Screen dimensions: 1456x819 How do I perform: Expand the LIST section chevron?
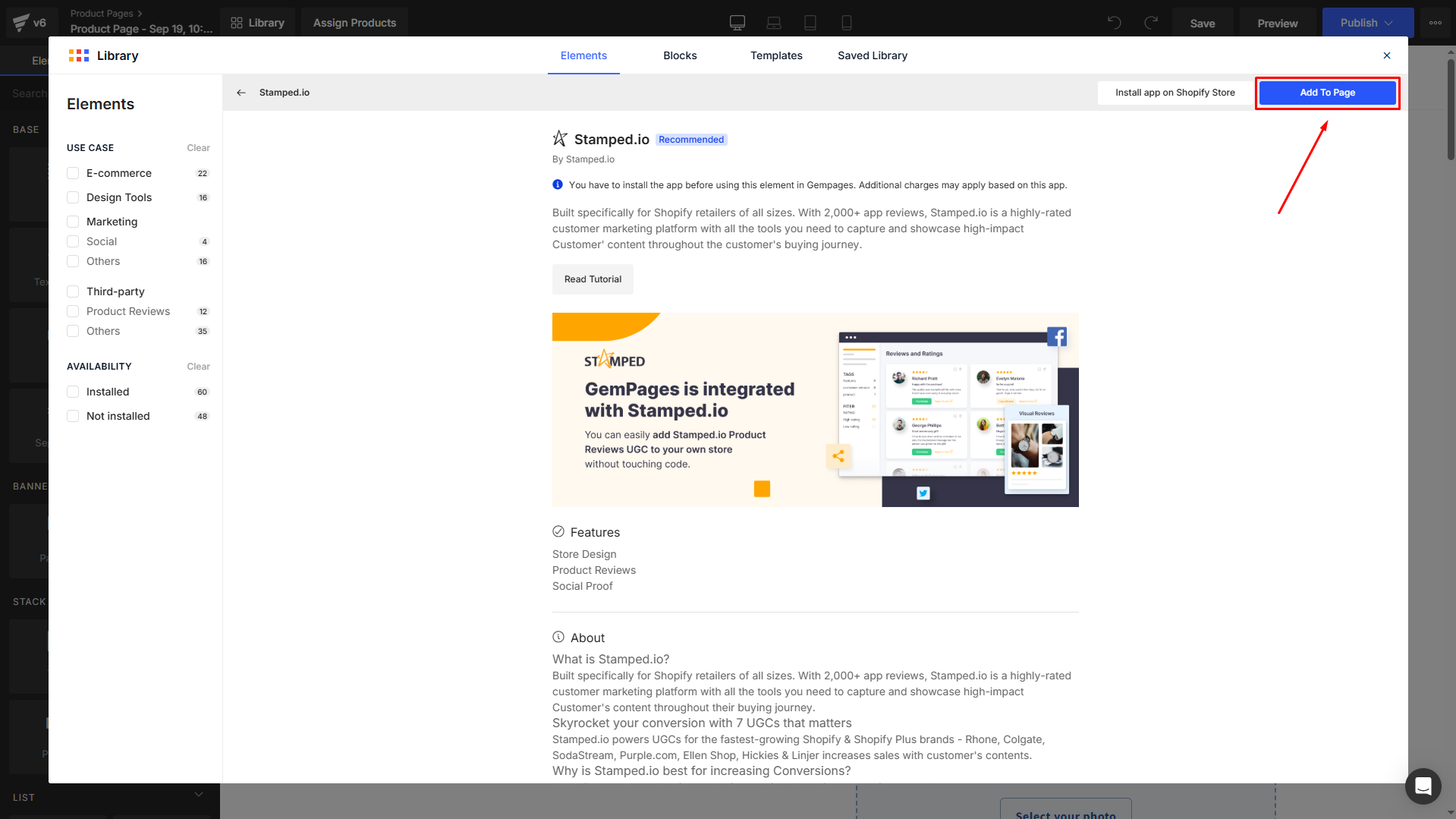coord(199,795)
